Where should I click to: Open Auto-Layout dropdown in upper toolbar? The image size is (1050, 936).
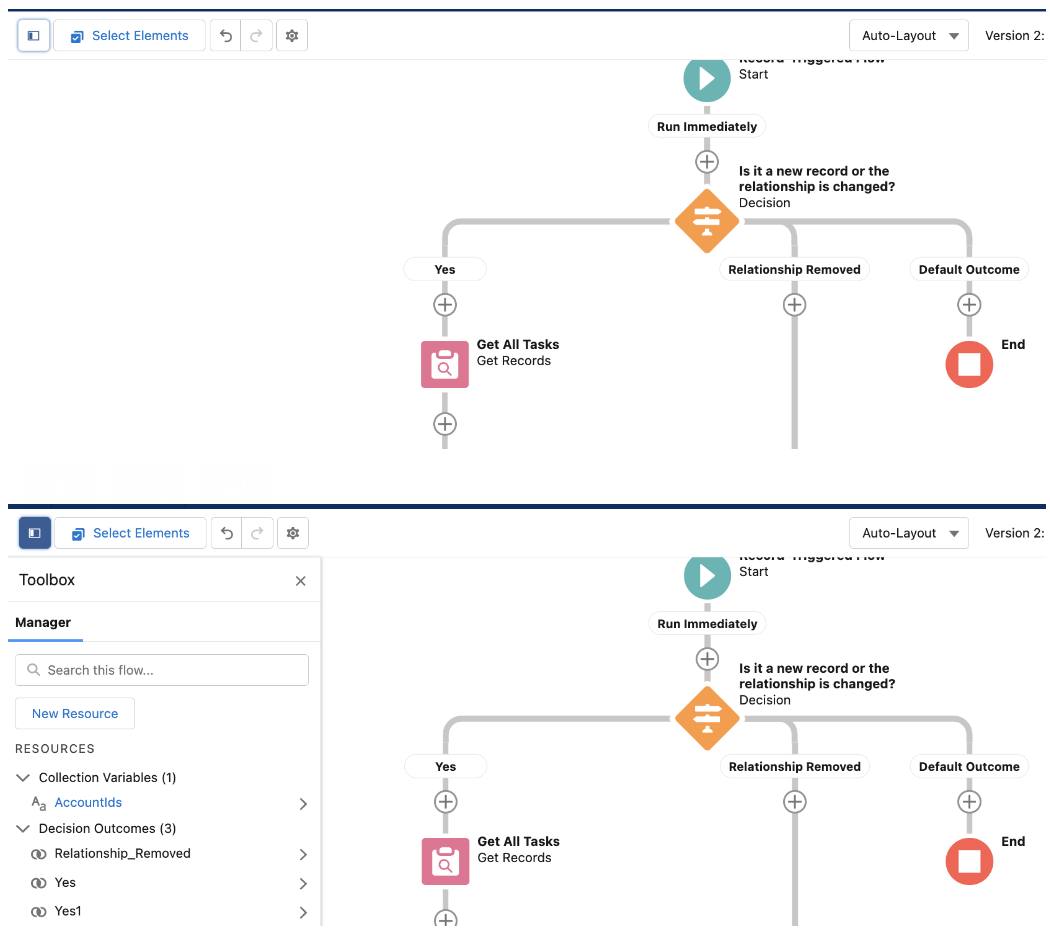coord(909,35)
